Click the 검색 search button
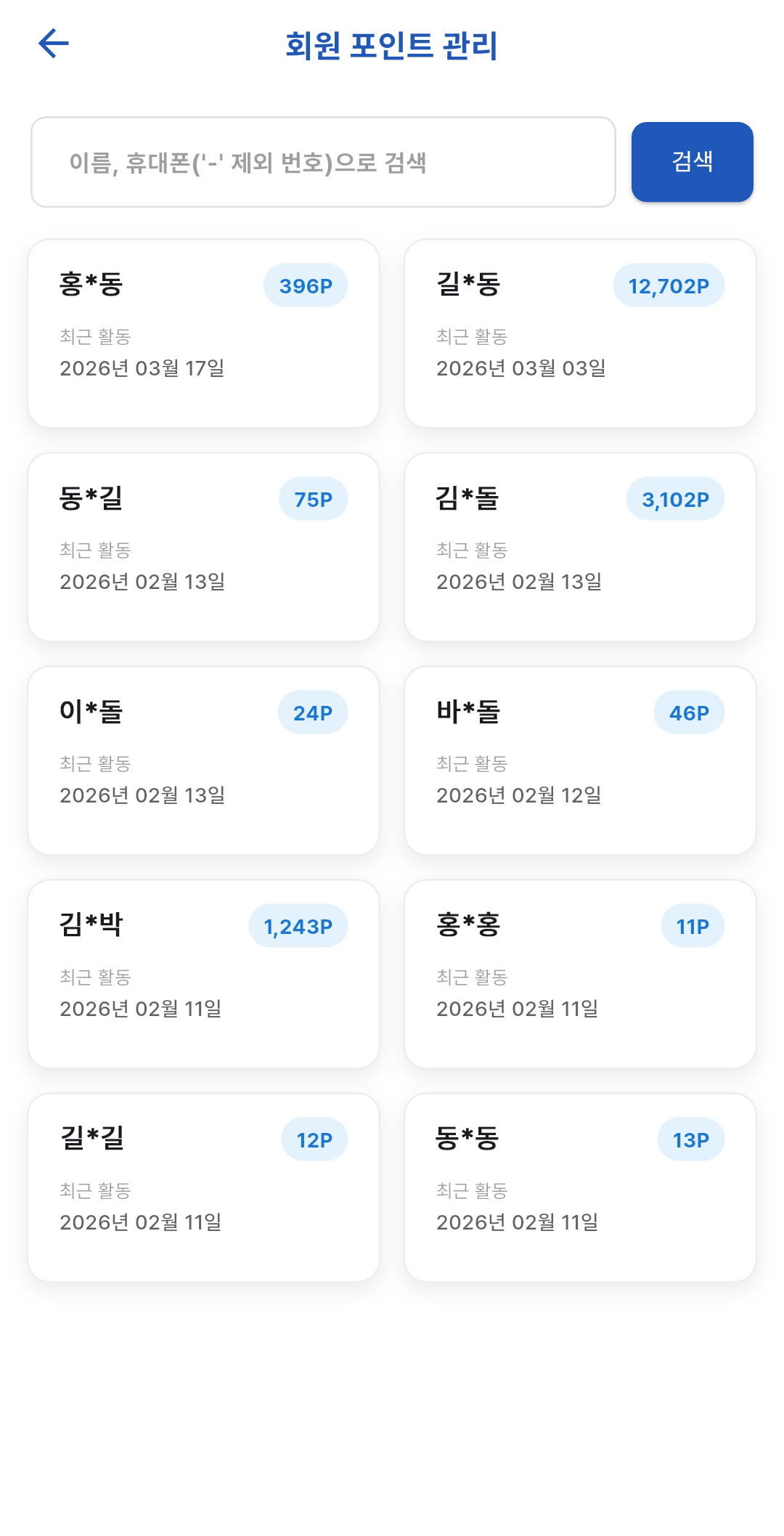Screen dimensions: 784x1536 pos(692,162)
